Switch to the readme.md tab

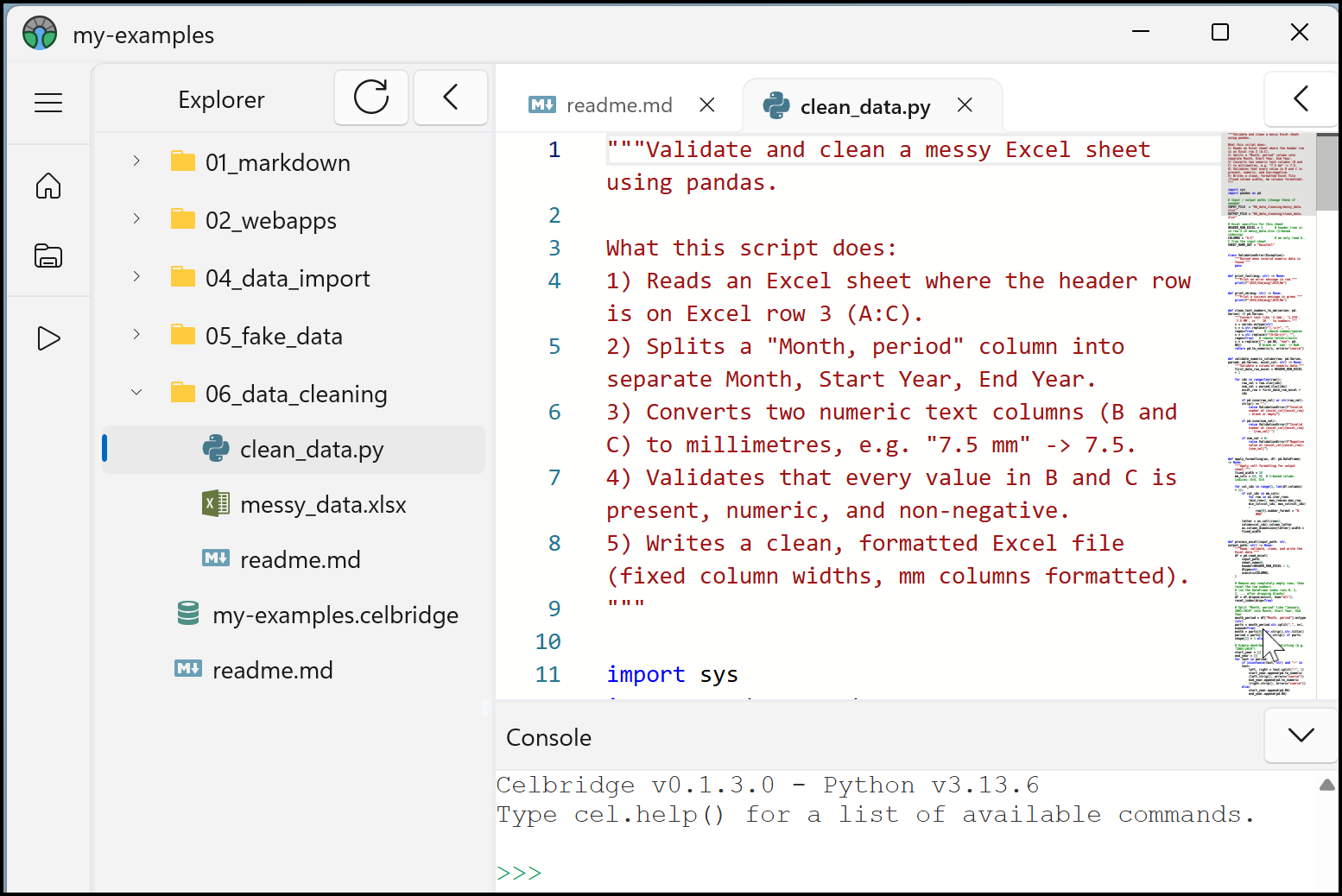click(618, 104)
